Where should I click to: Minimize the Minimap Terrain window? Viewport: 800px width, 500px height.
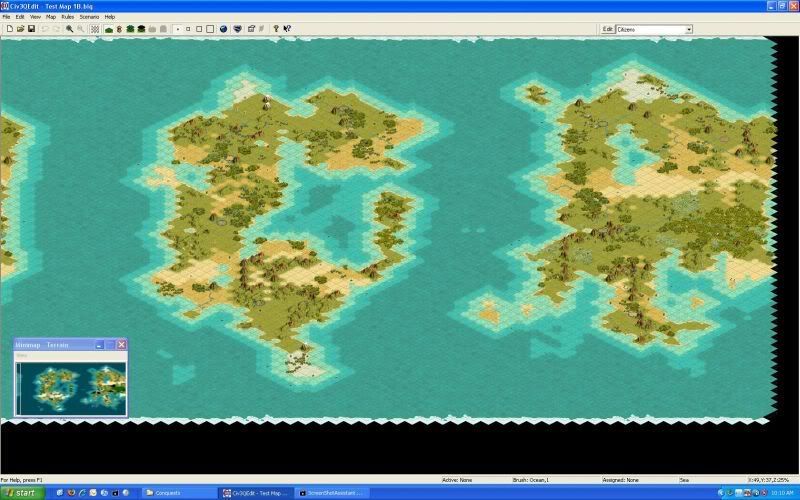[x=99, y=345]
